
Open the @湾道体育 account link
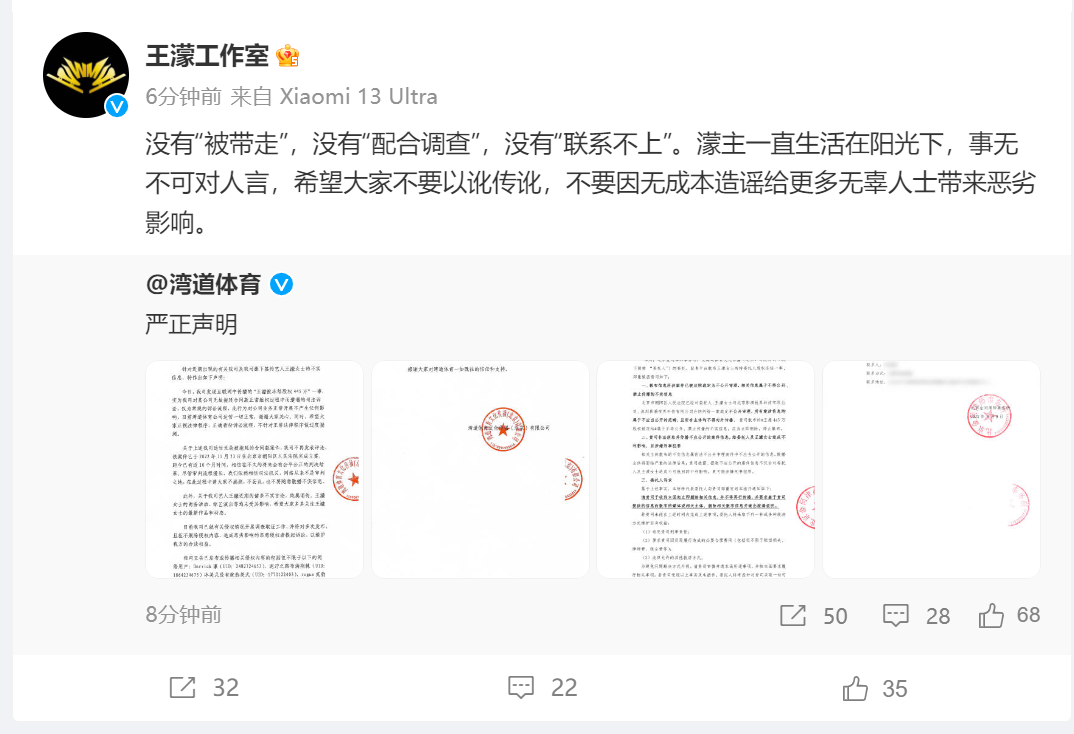point(203,284)
